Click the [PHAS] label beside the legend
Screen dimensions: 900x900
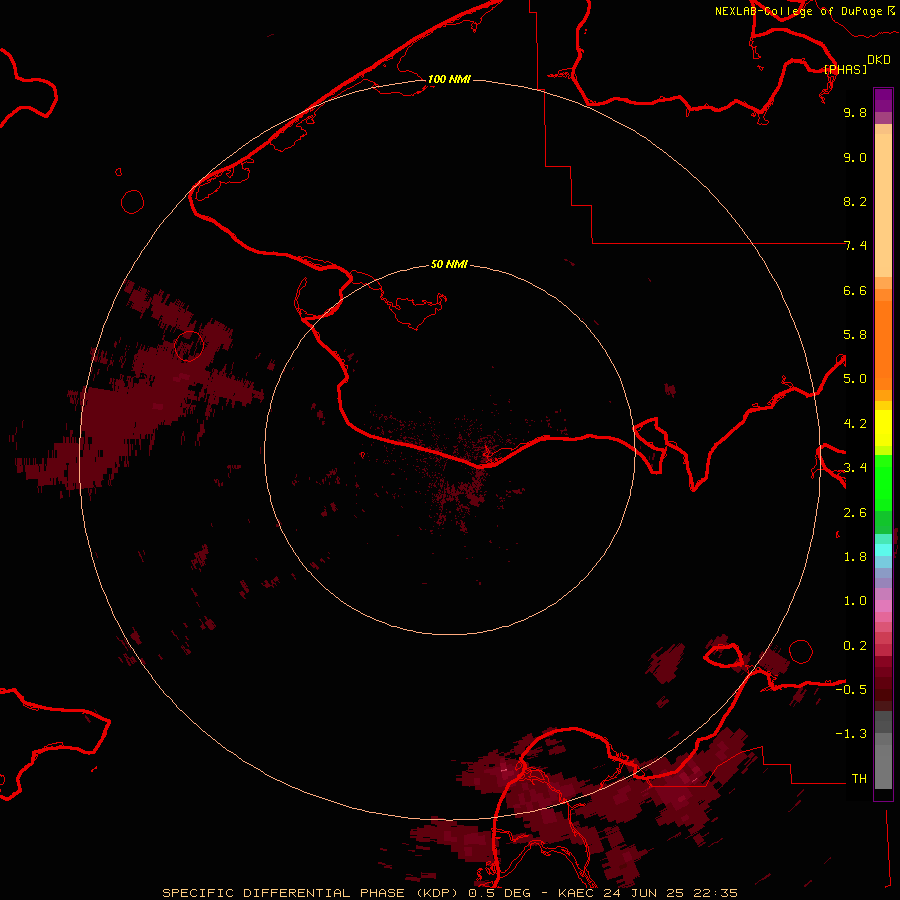(845, 69)
